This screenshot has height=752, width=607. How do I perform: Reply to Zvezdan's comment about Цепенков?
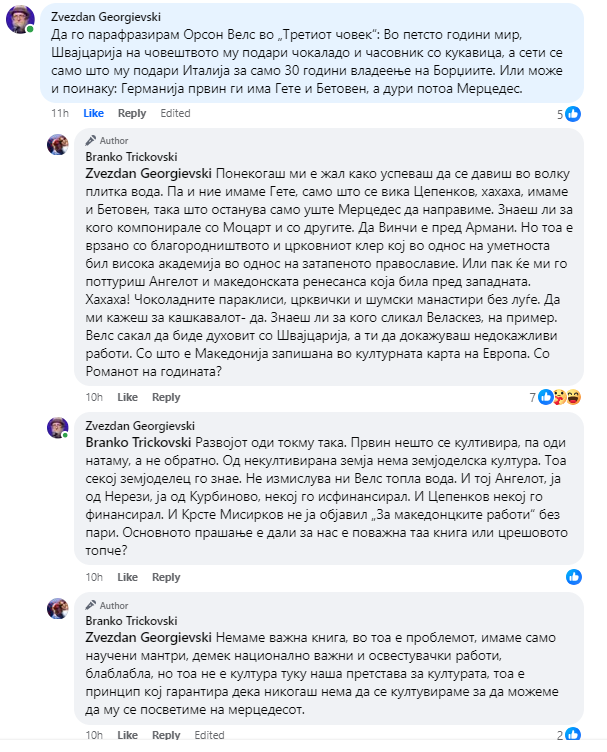[x=166, y=577]
